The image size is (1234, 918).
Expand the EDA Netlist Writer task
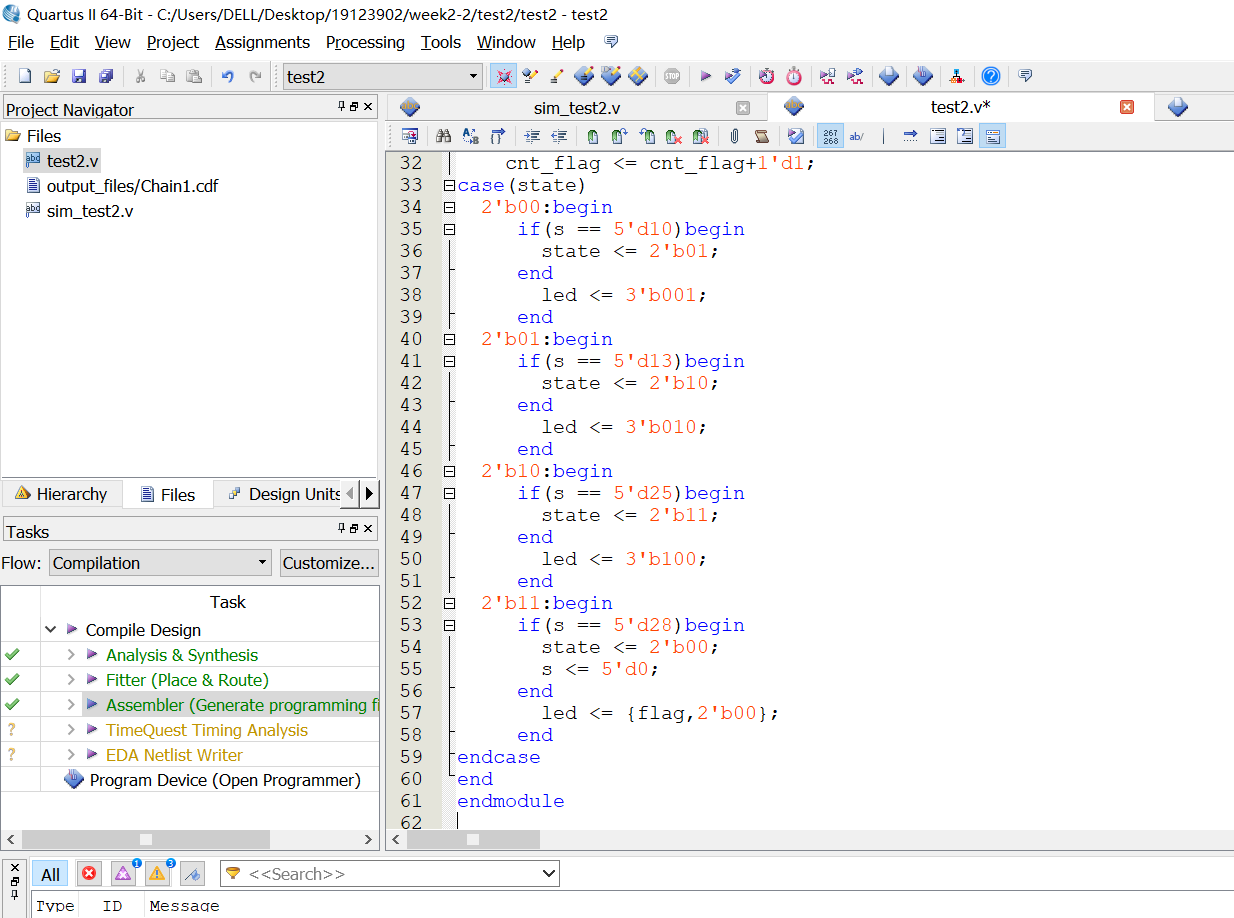(x=71, y=755)
